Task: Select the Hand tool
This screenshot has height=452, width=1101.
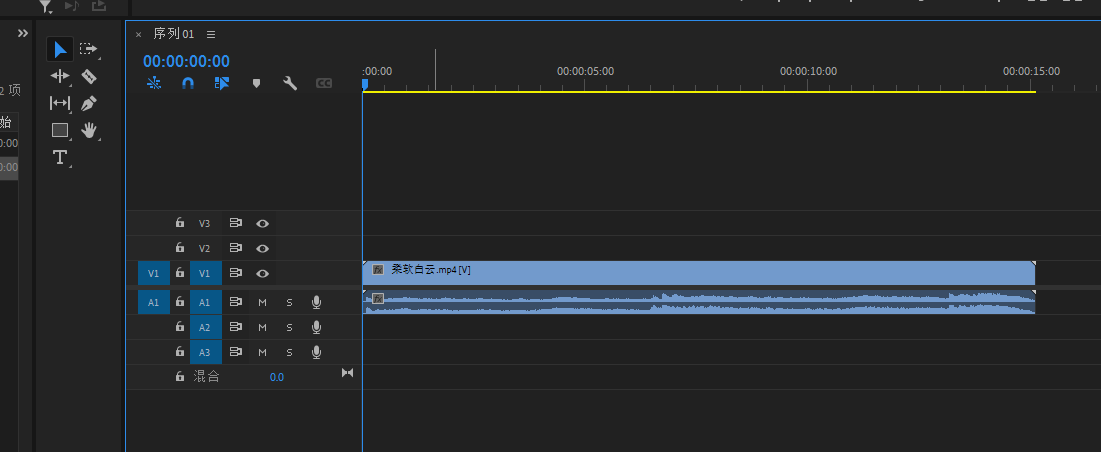Action: pyautogui.click(x=89, y=129)
